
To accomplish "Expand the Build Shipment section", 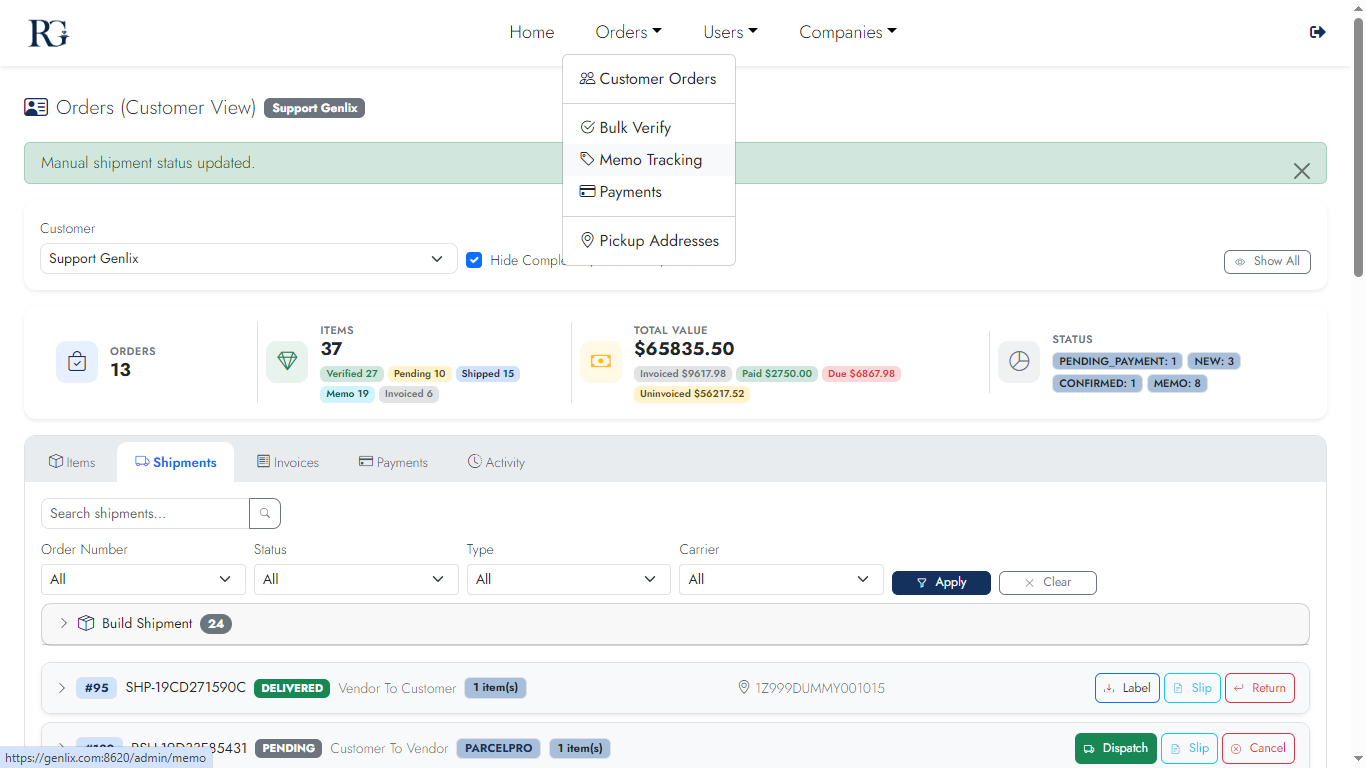I will [63, 623].
